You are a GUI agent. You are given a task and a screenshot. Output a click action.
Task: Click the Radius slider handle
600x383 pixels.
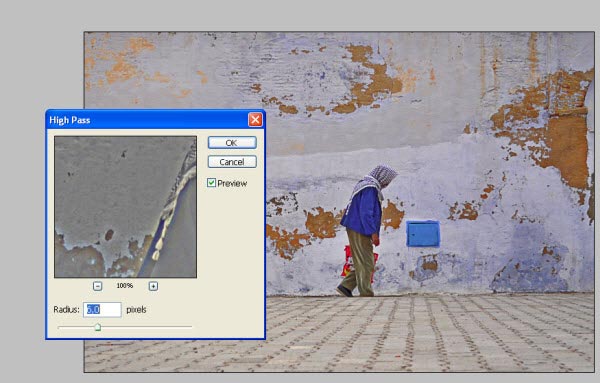tap(98, 327)
